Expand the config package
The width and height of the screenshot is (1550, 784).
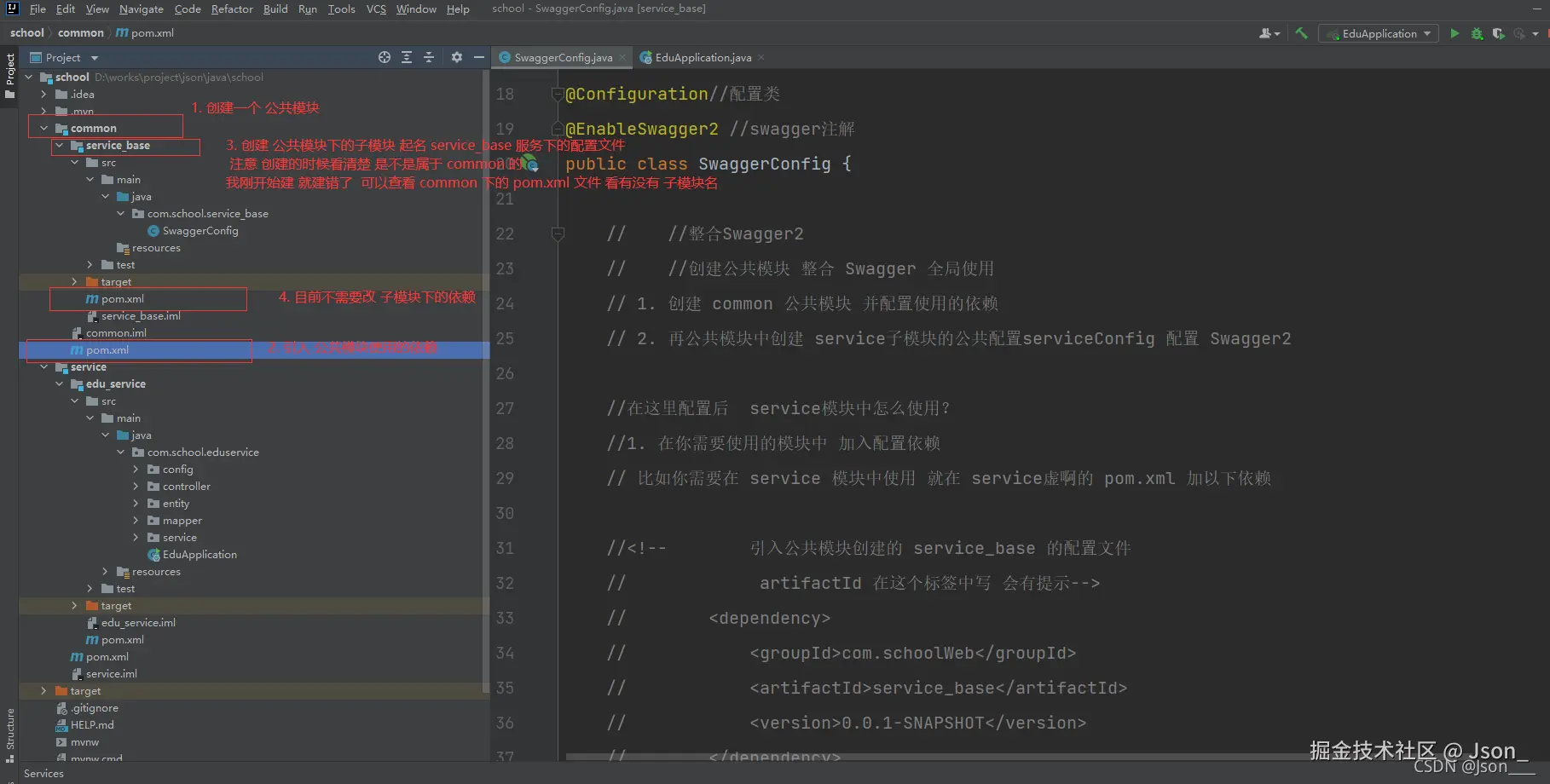click(x=136, y=470)
